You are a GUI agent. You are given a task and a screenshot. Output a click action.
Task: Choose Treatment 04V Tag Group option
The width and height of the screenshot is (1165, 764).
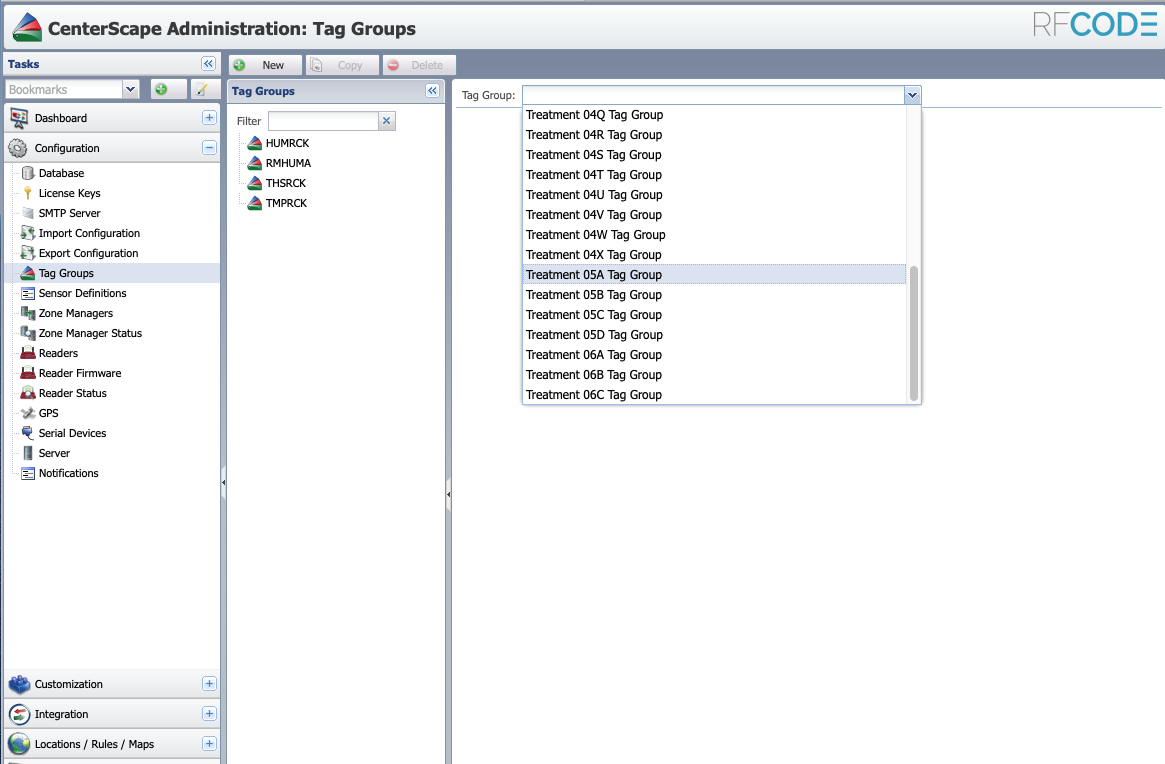[x=715, y=216]
